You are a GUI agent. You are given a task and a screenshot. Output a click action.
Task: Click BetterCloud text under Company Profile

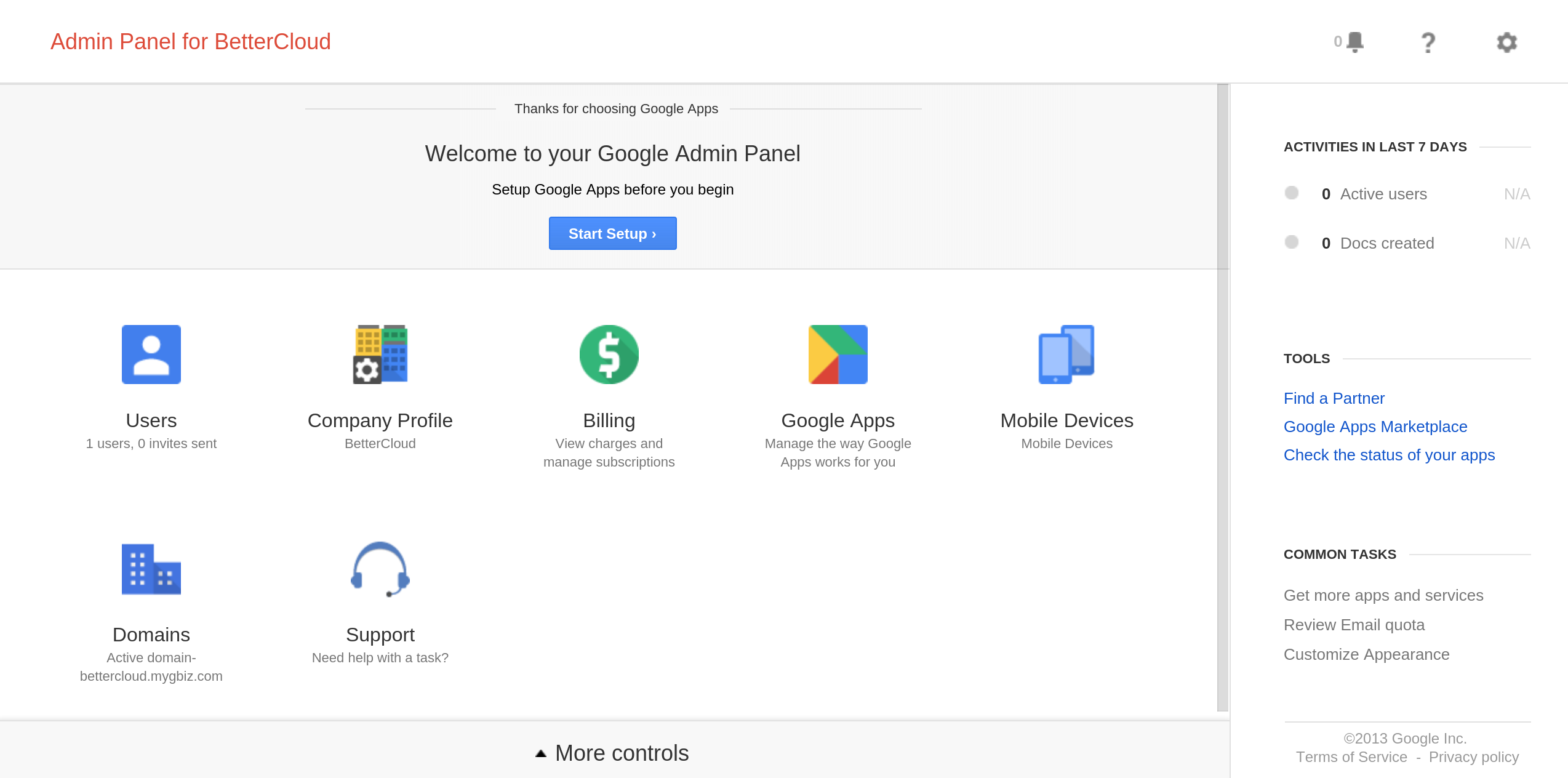tap(380, 444)
